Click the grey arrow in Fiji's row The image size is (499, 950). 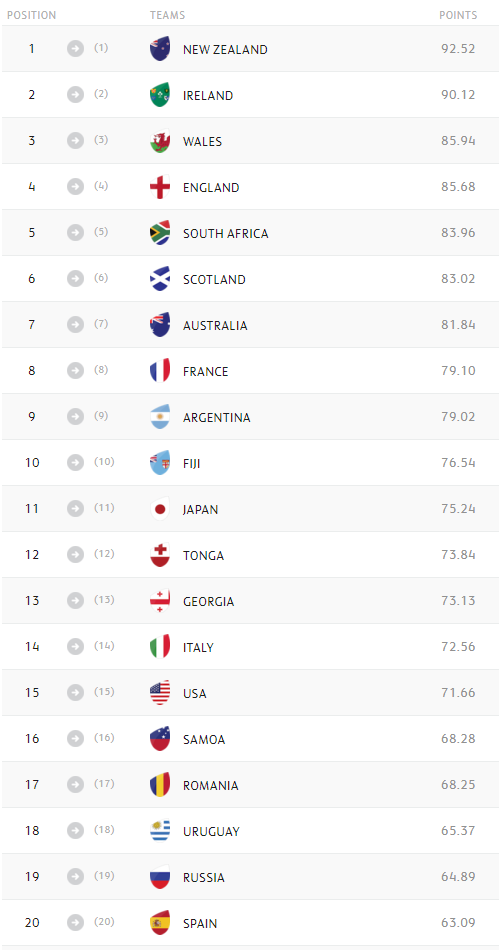click(x=75, y=463)
